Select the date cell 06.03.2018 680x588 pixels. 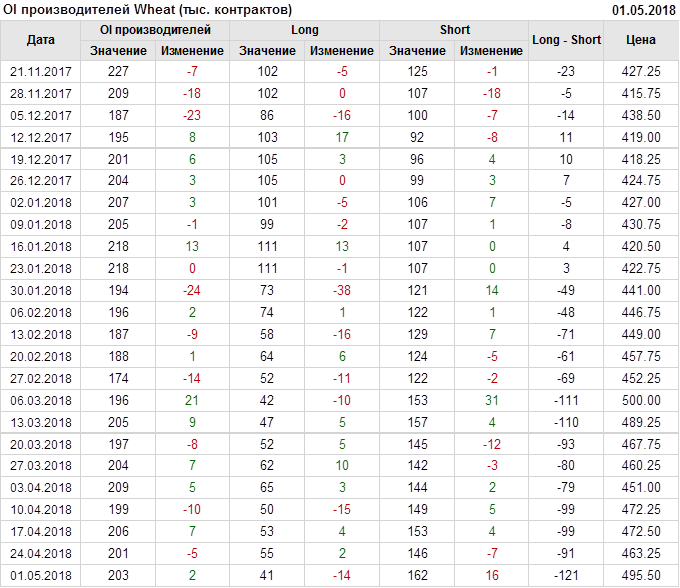point(41,401)
